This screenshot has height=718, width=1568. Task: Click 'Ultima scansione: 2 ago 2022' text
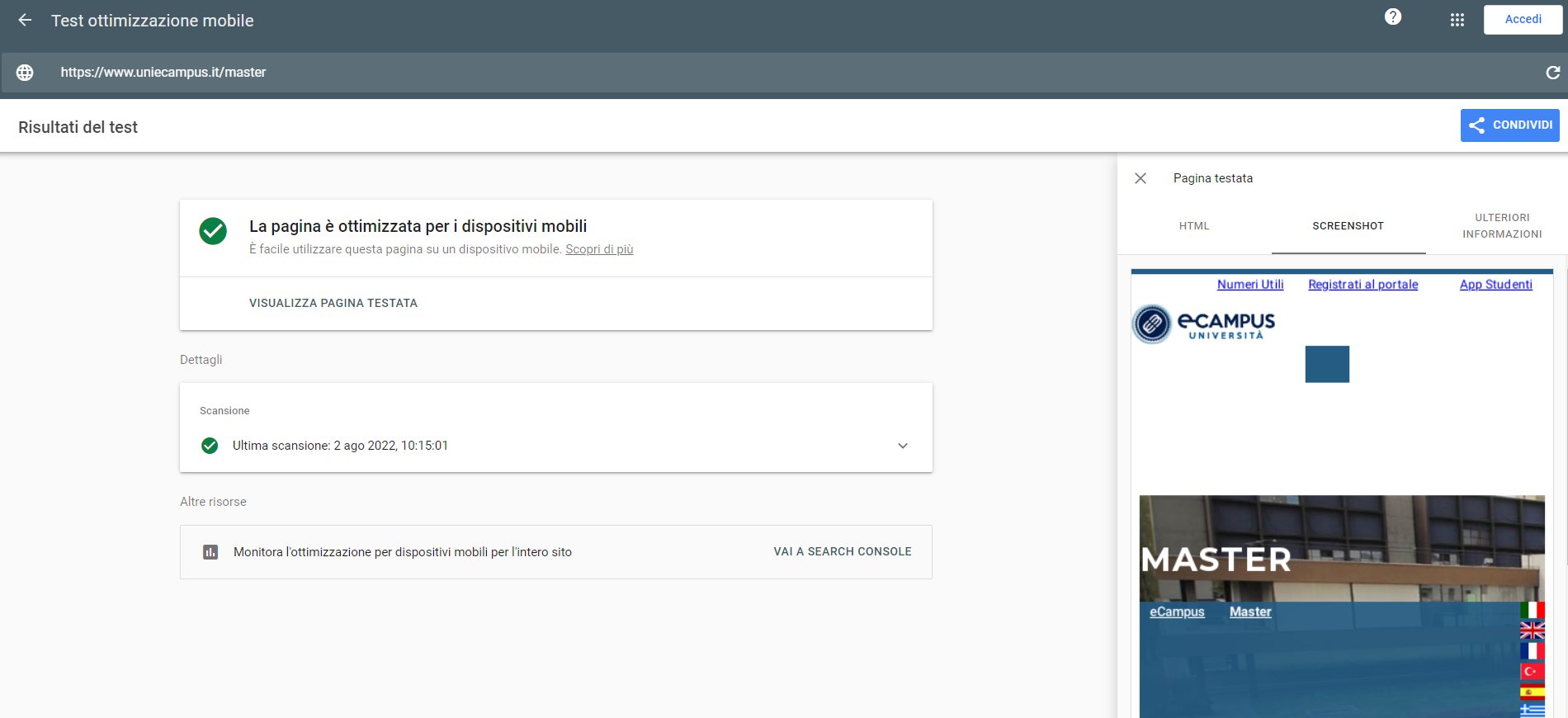(x=340, y=446)
